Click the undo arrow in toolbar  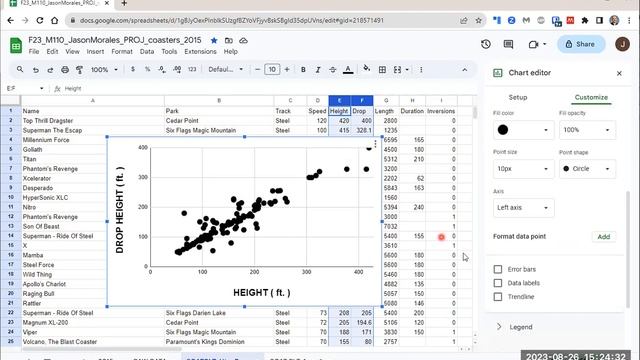36,70
